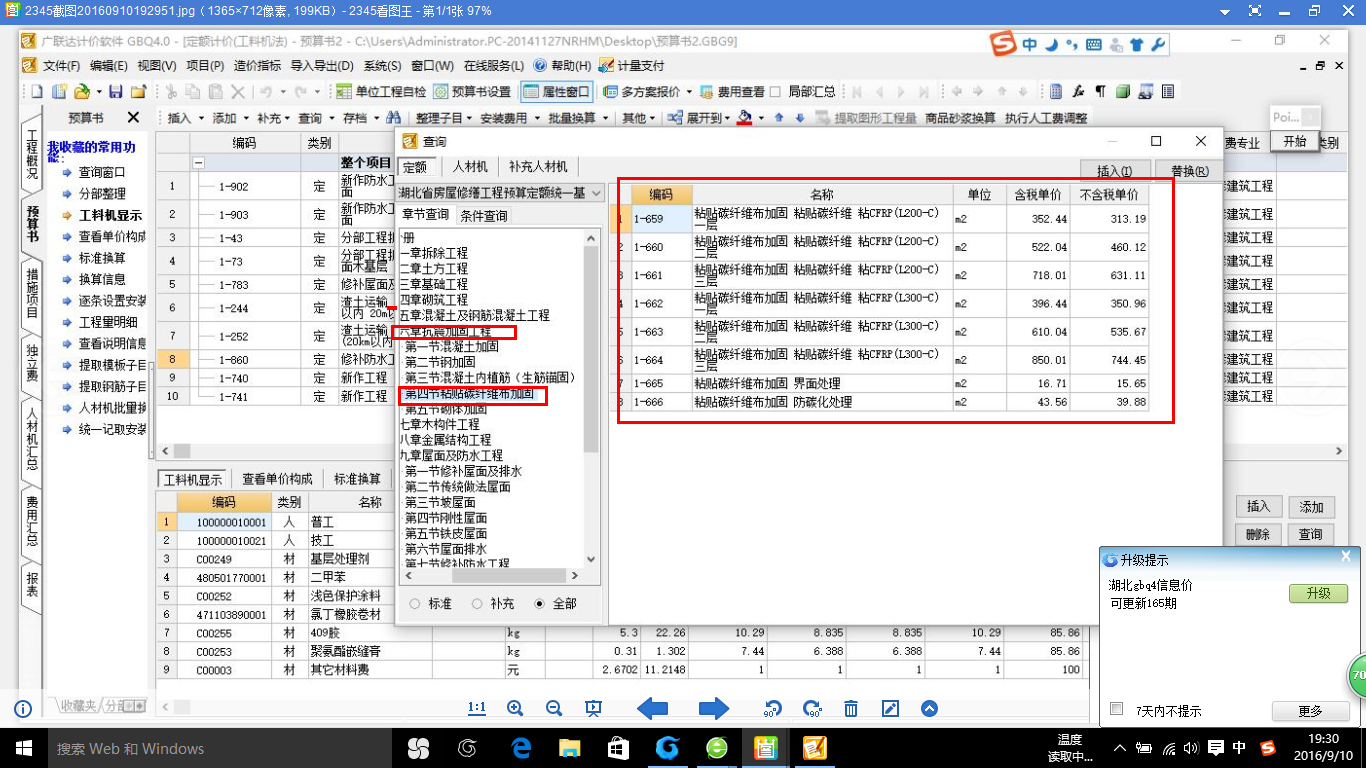Start slideshow in image viewer
1366x768 pixels.
coord(593,708)
